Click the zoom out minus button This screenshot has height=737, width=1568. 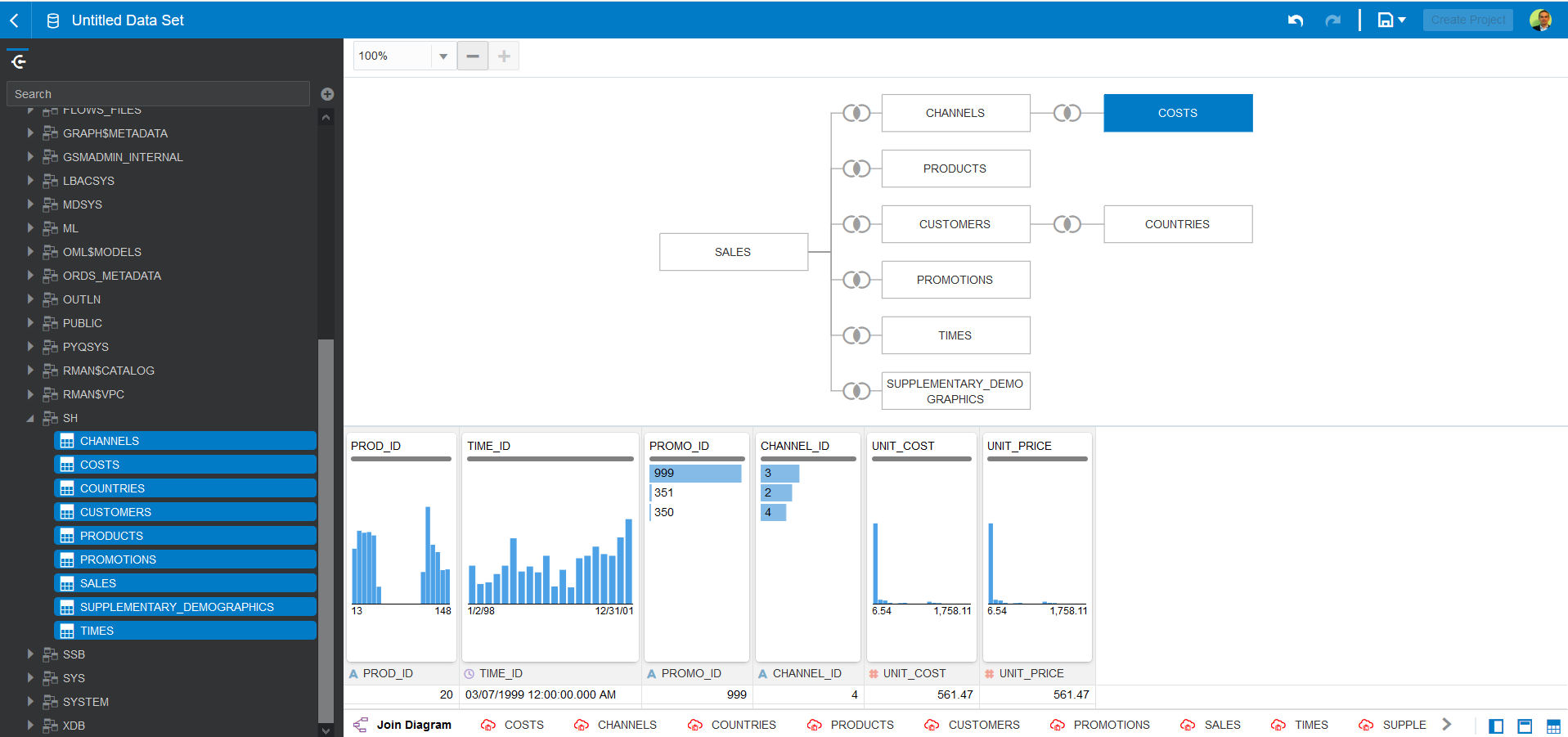[x=472, y=56]
